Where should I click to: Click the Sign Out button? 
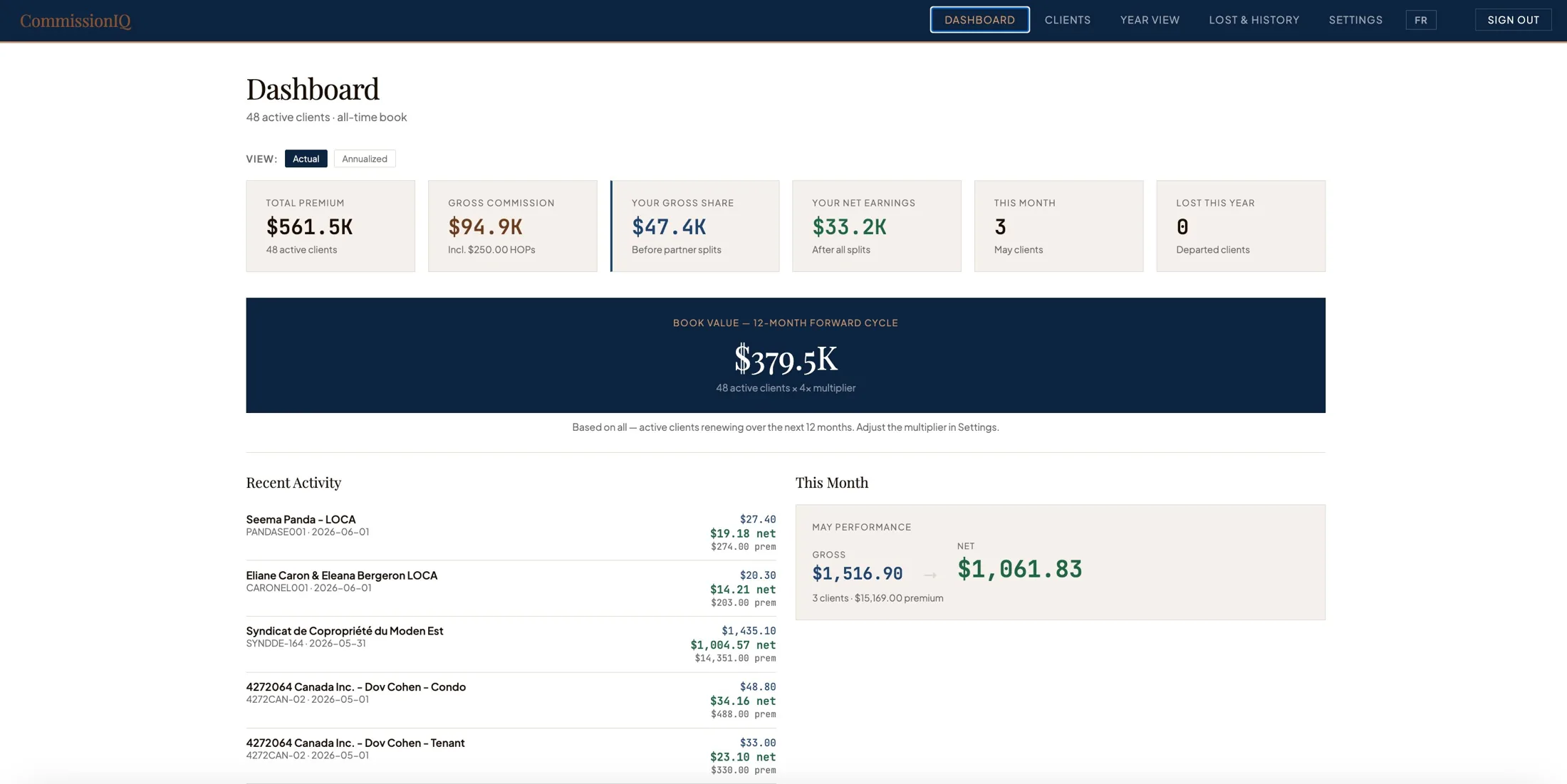pos(1513,20)
